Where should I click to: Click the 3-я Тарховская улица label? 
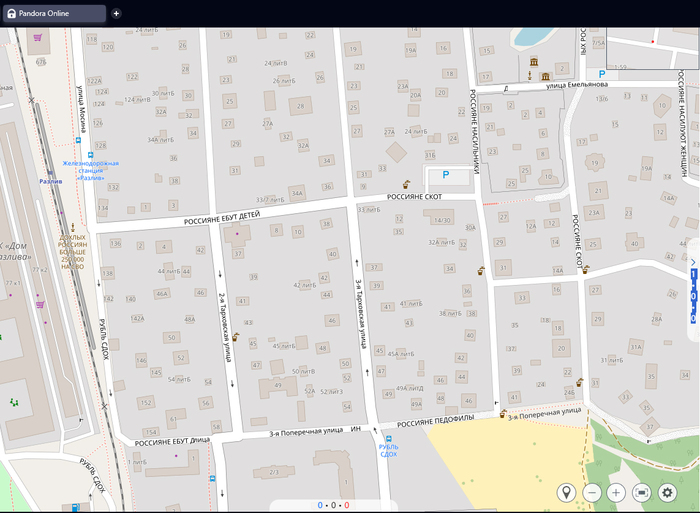pyautogui.click(x=361, y=313)
